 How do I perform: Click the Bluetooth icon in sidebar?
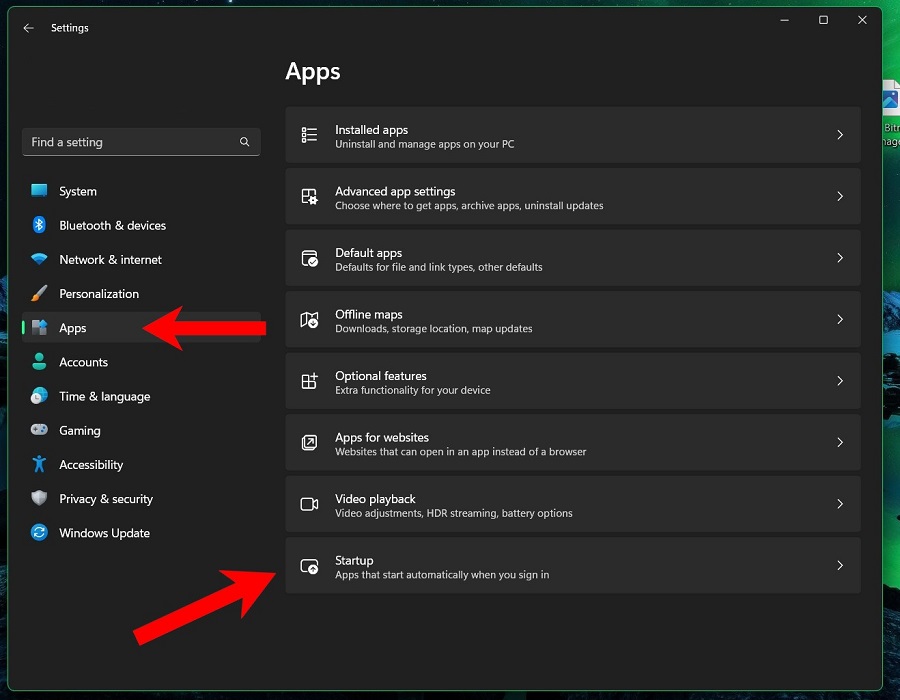39,225
